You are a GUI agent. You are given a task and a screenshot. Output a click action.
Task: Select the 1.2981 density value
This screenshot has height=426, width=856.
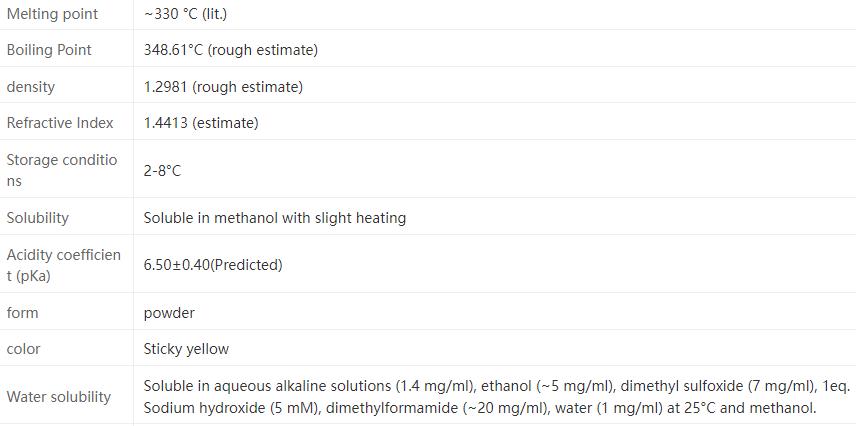point(223,87)
